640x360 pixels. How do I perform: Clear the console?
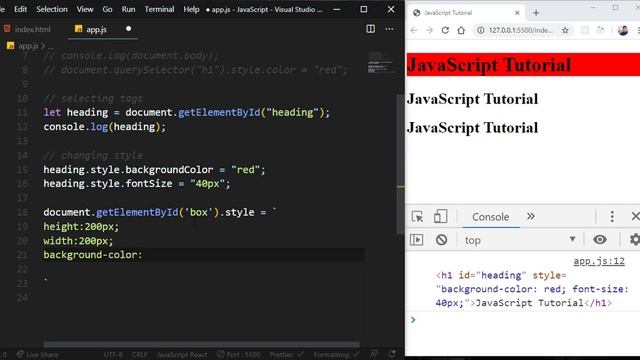441,240
